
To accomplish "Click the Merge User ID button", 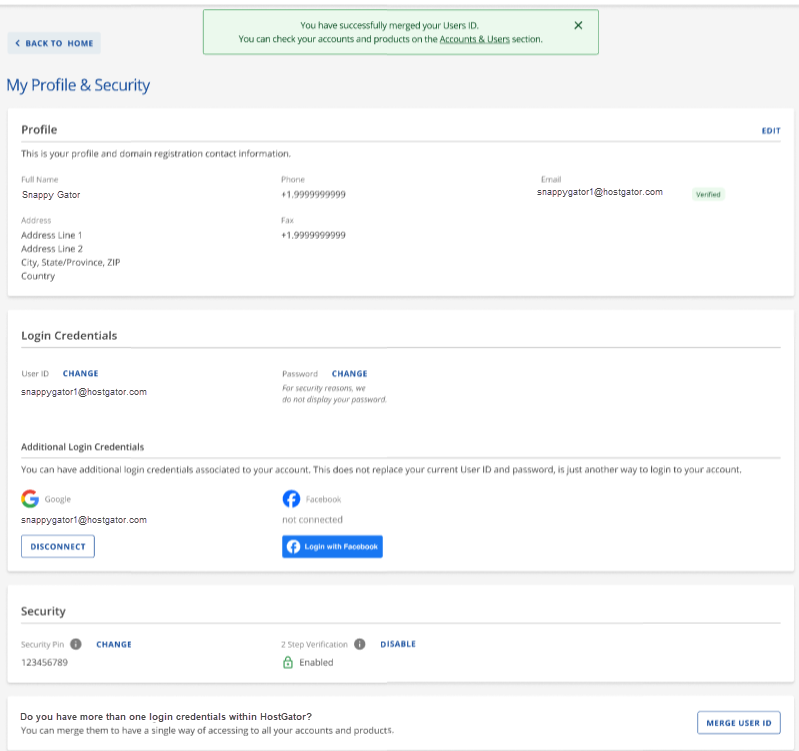I will pos(738,723).
